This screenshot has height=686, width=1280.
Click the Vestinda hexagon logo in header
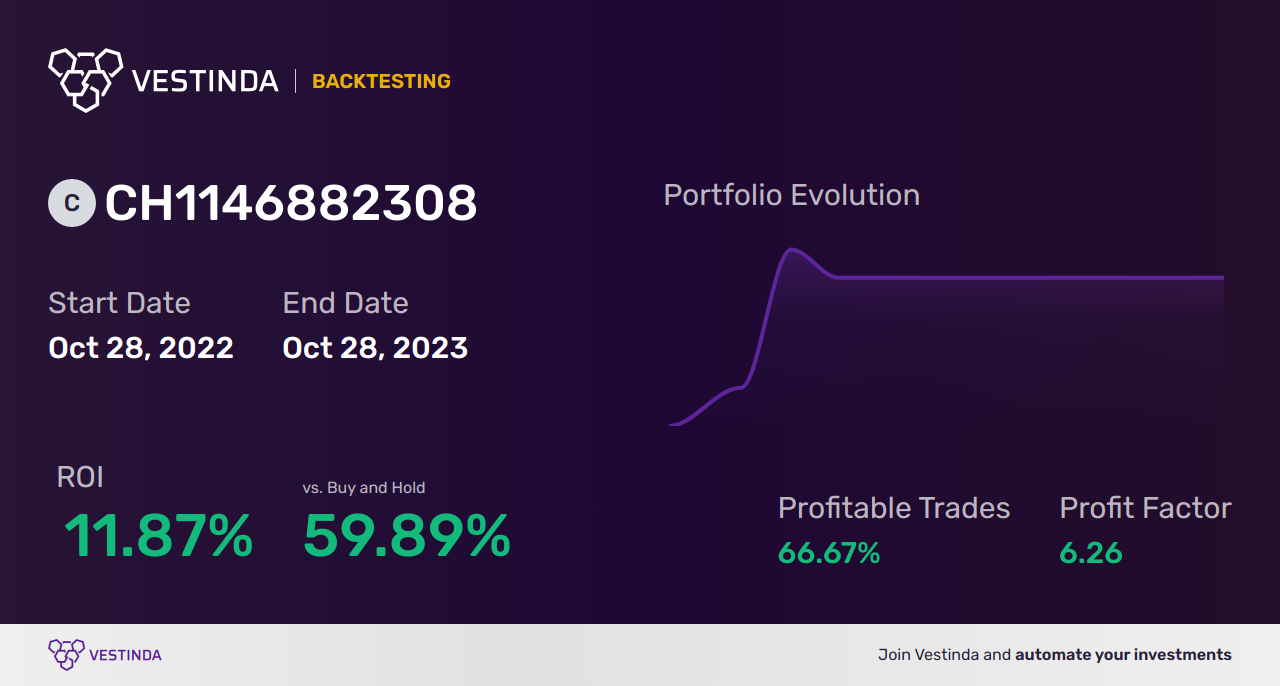(x=85, y=79)
